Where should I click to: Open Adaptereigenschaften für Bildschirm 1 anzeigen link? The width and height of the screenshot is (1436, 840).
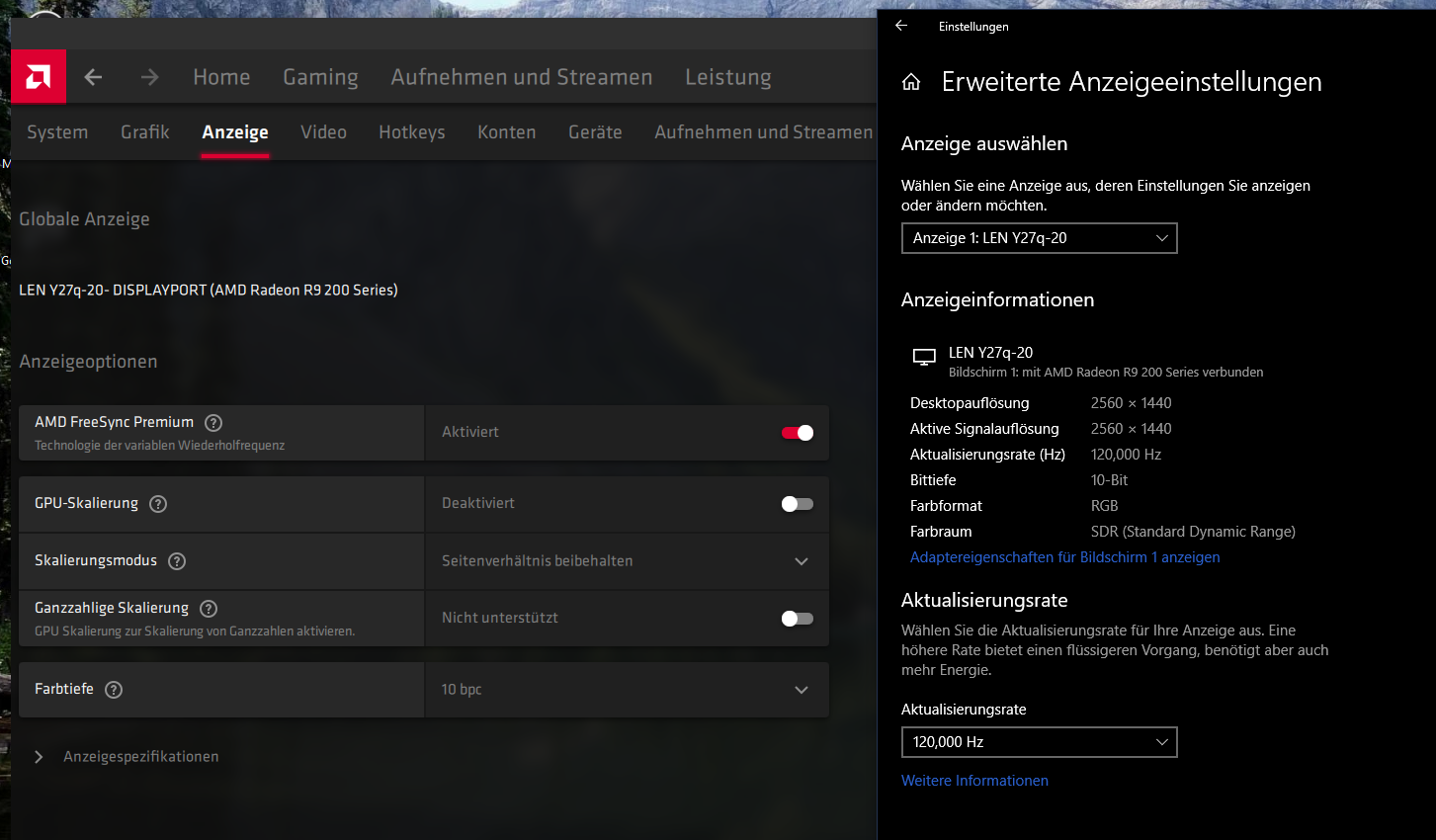[x=1065, y=557]
